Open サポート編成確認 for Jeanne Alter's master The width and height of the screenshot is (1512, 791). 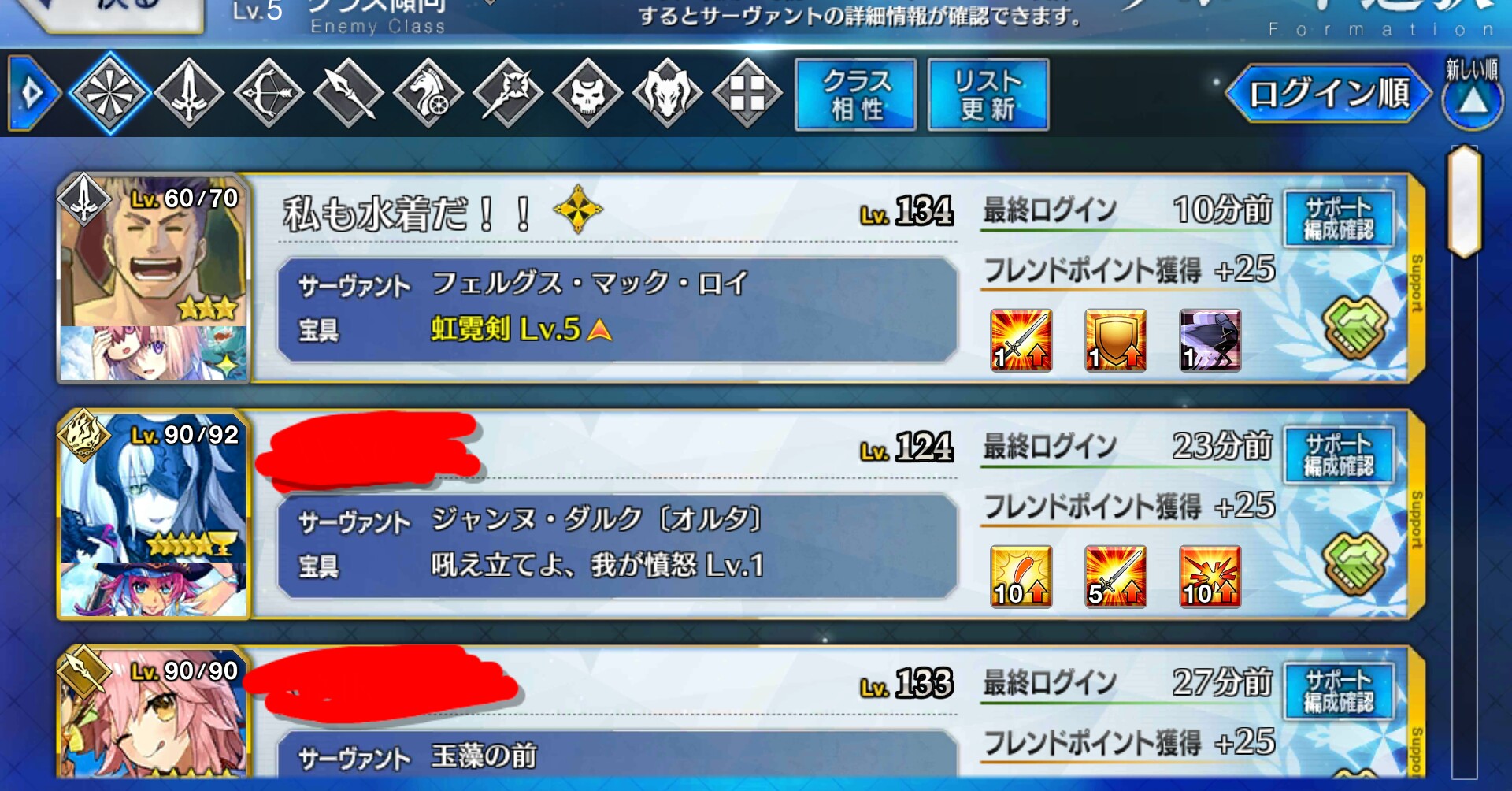tap(1339, 455)
